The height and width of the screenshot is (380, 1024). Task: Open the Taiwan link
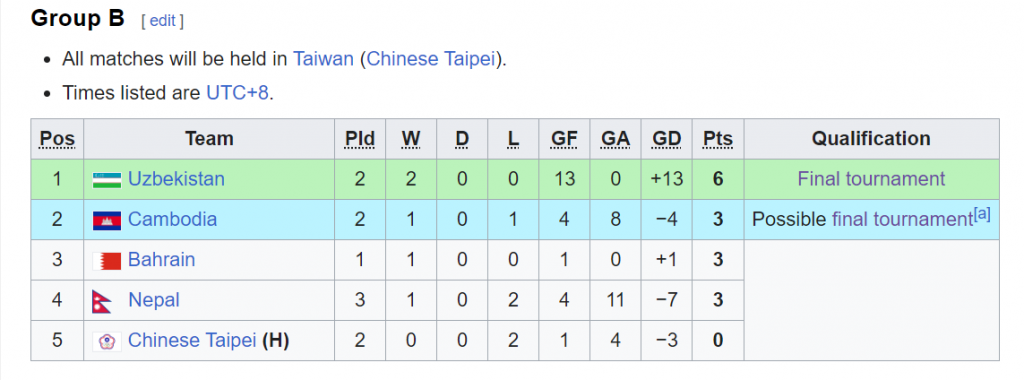[323, 59]
